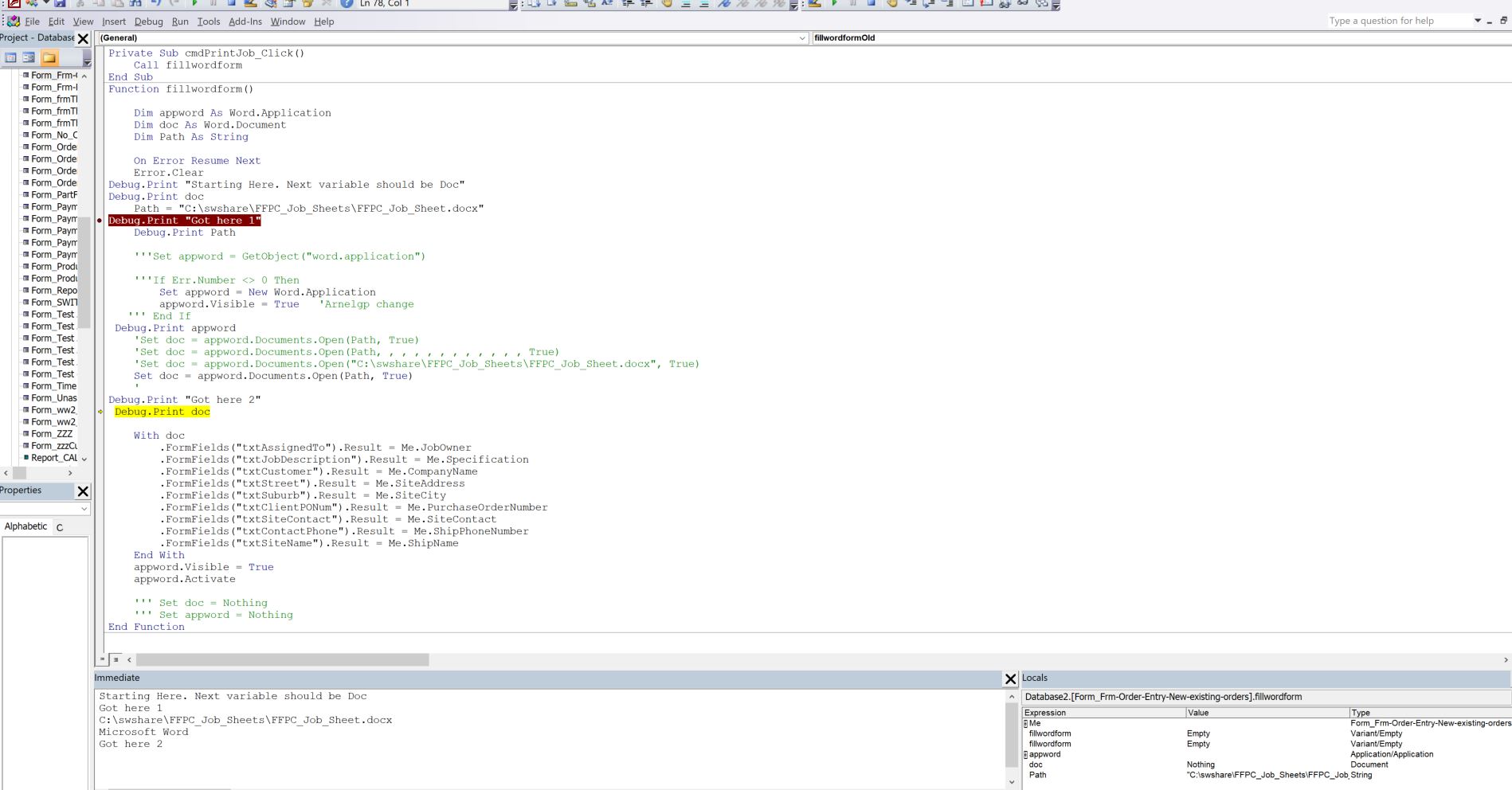Click the green Run Sub button in Standard toolbar
This screenshot has height=790, width=1512.
point(194,4)
